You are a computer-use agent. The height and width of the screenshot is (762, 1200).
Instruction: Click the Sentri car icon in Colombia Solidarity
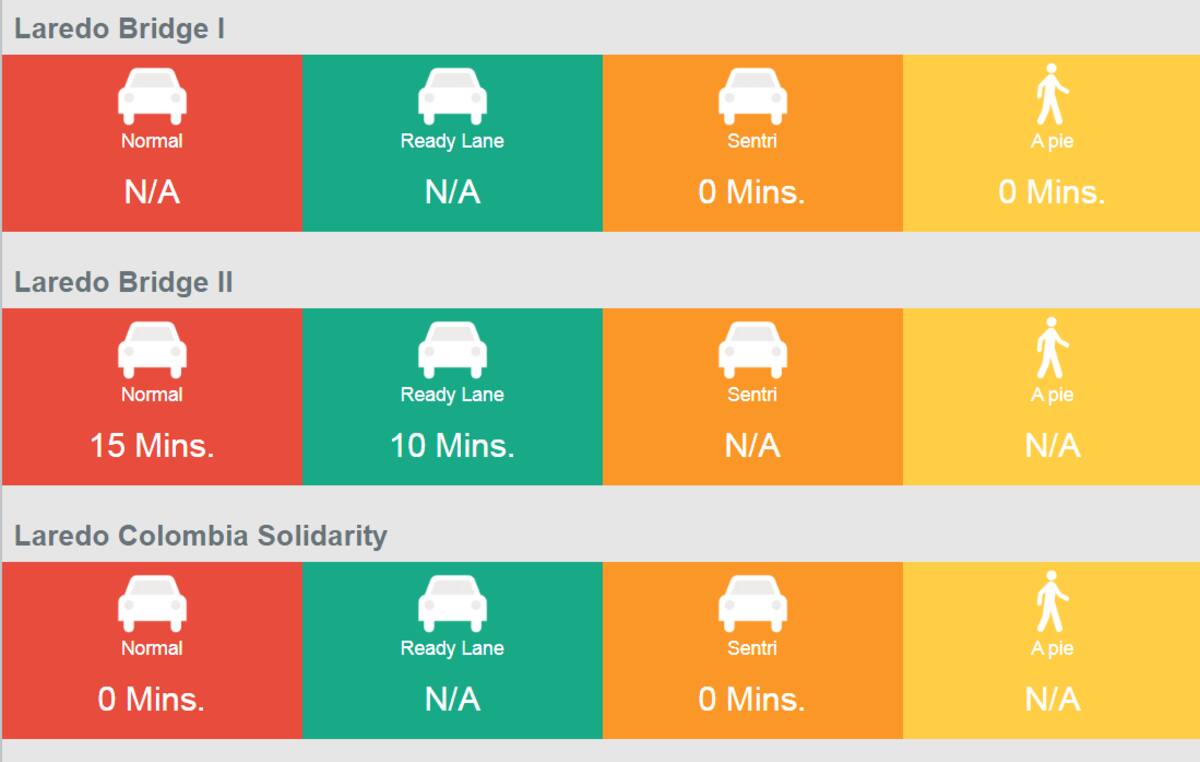pyautogui.click(x=752, y=604)
